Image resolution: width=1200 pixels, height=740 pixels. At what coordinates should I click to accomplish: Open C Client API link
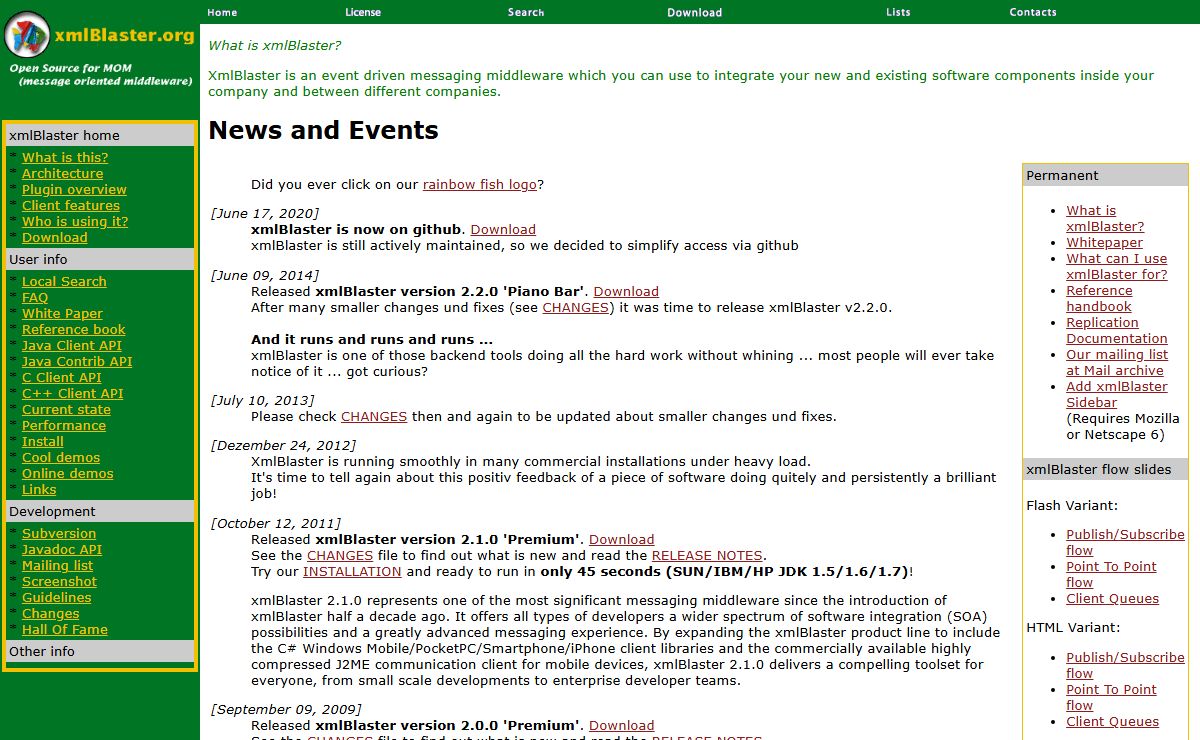[x=62, y=377]
